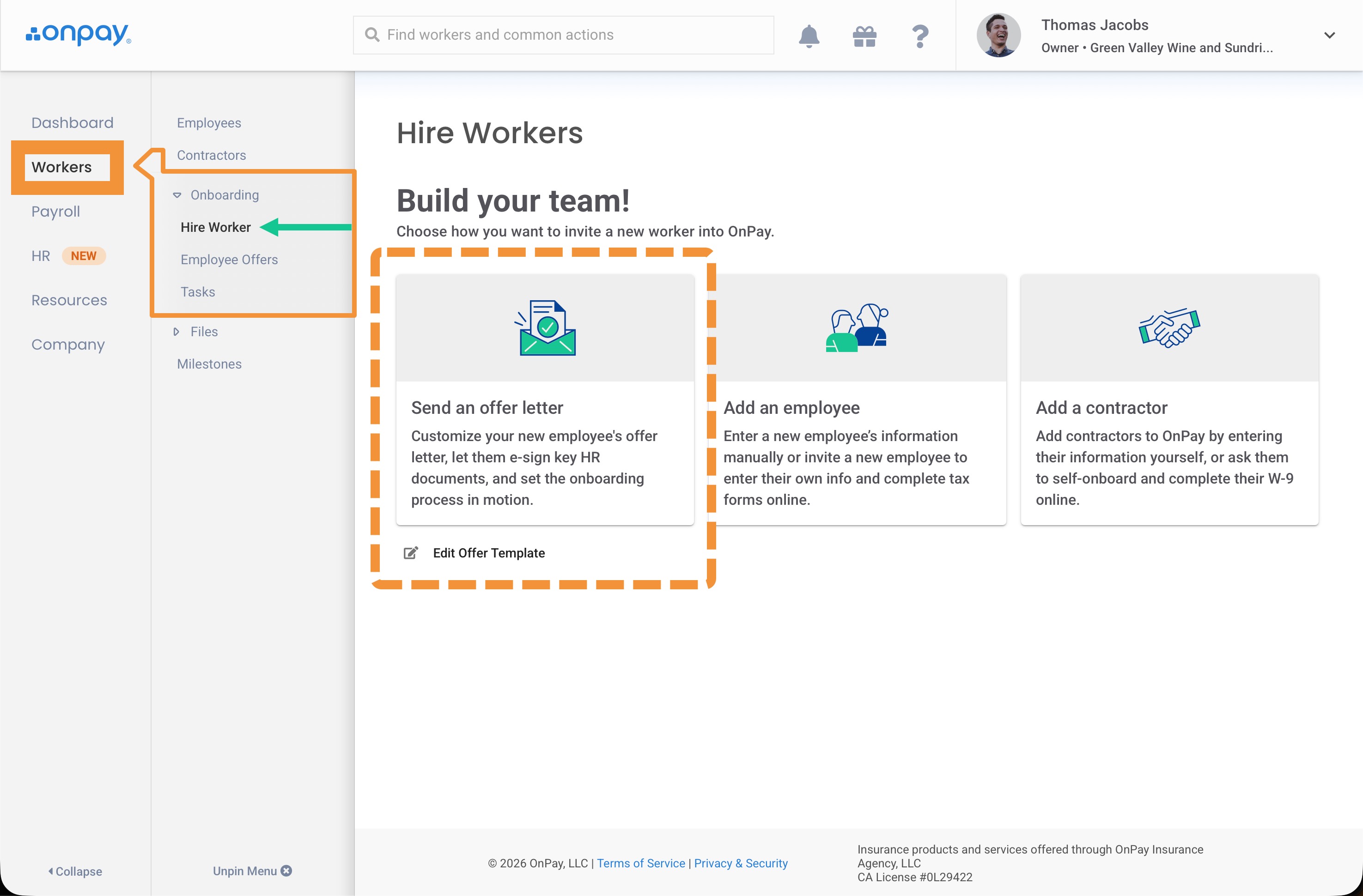Collapse the left sidebar

74,871
